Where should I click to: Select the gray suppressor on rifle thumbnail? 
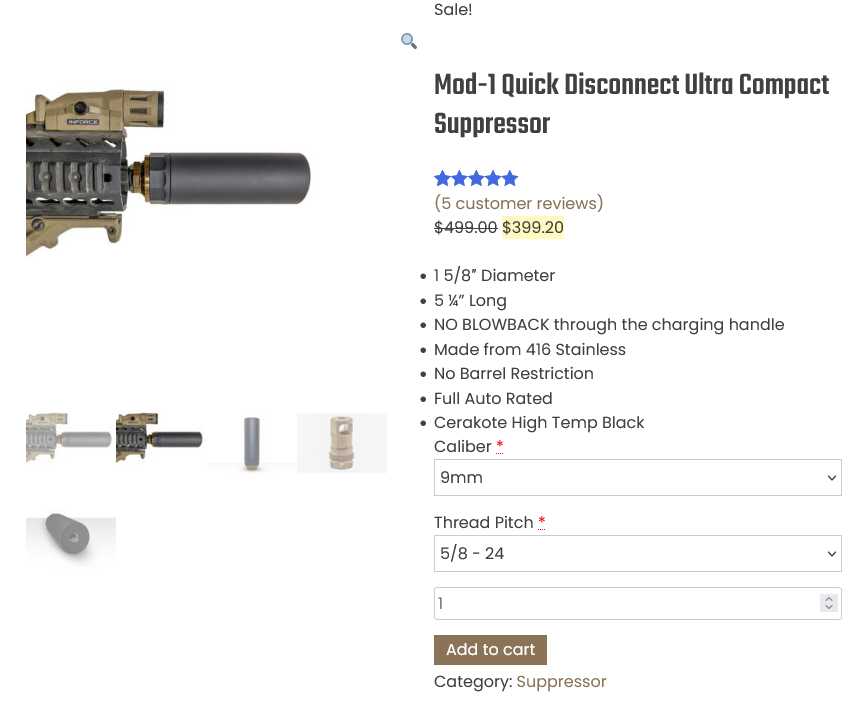click(70, 439)
